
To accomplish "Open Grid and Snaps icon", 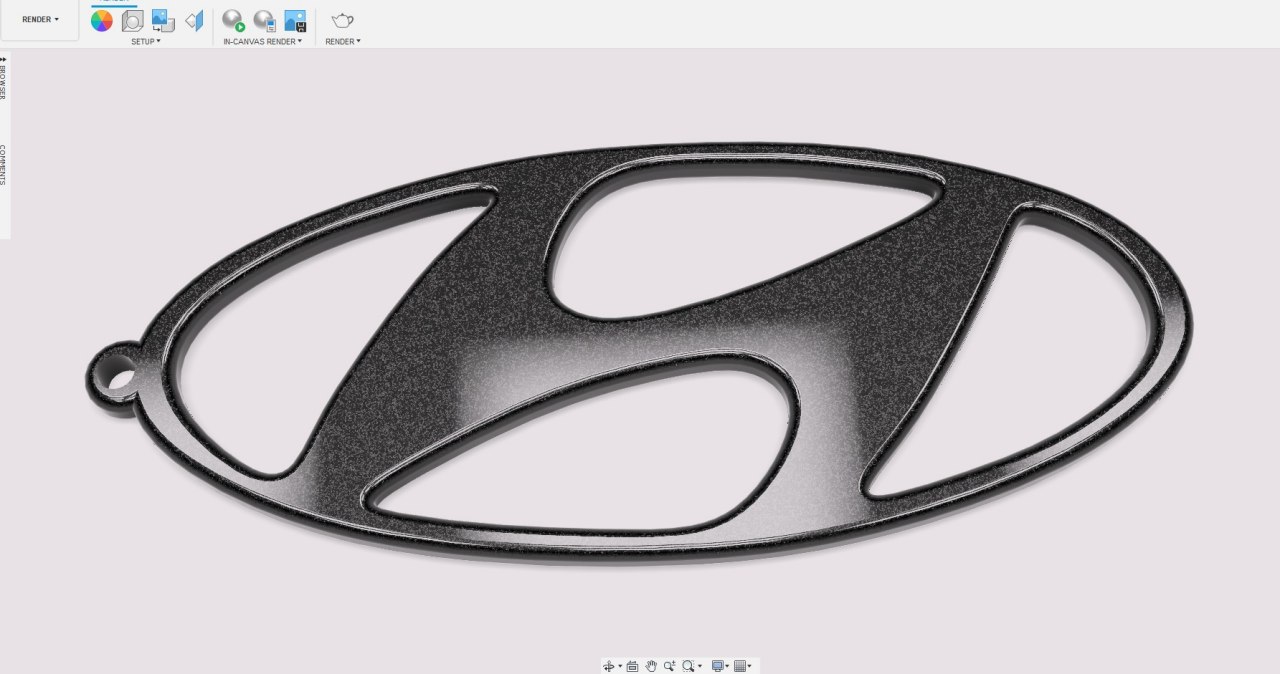I will click(740, 666).
